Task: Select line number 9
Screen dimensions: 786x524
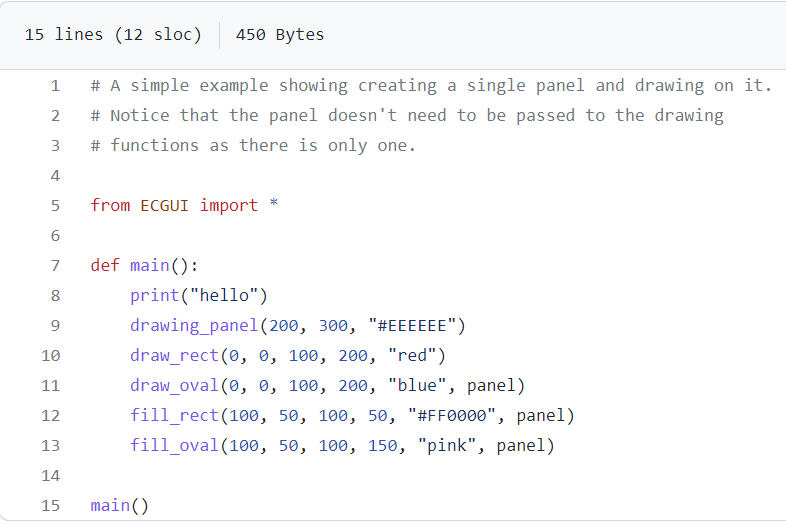Action: pyautogui.click(x=55, y=326)
